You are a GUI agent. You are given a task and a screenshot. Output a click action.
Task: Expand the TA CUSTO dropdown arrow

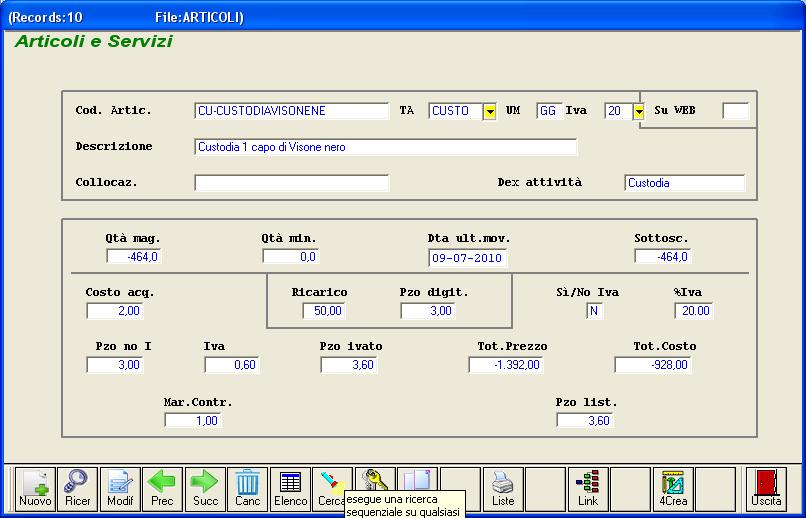point(490,111)
